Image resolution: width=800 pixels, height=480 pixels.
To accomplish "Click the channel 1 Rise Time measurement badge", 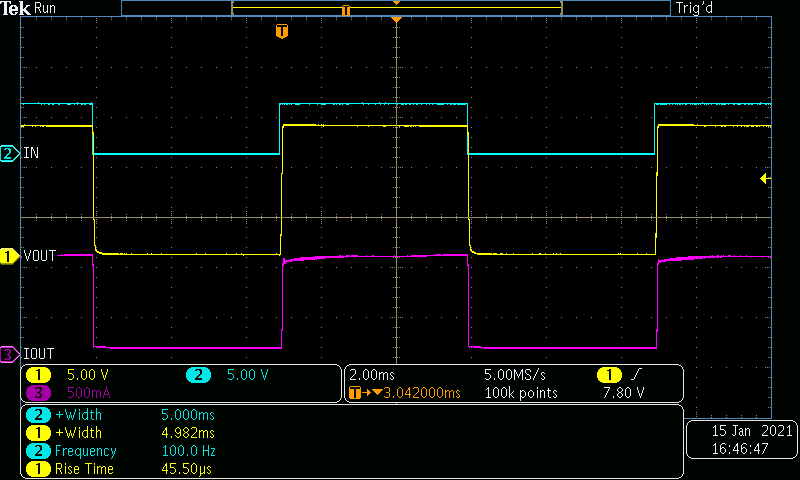I will pos(38,469).
